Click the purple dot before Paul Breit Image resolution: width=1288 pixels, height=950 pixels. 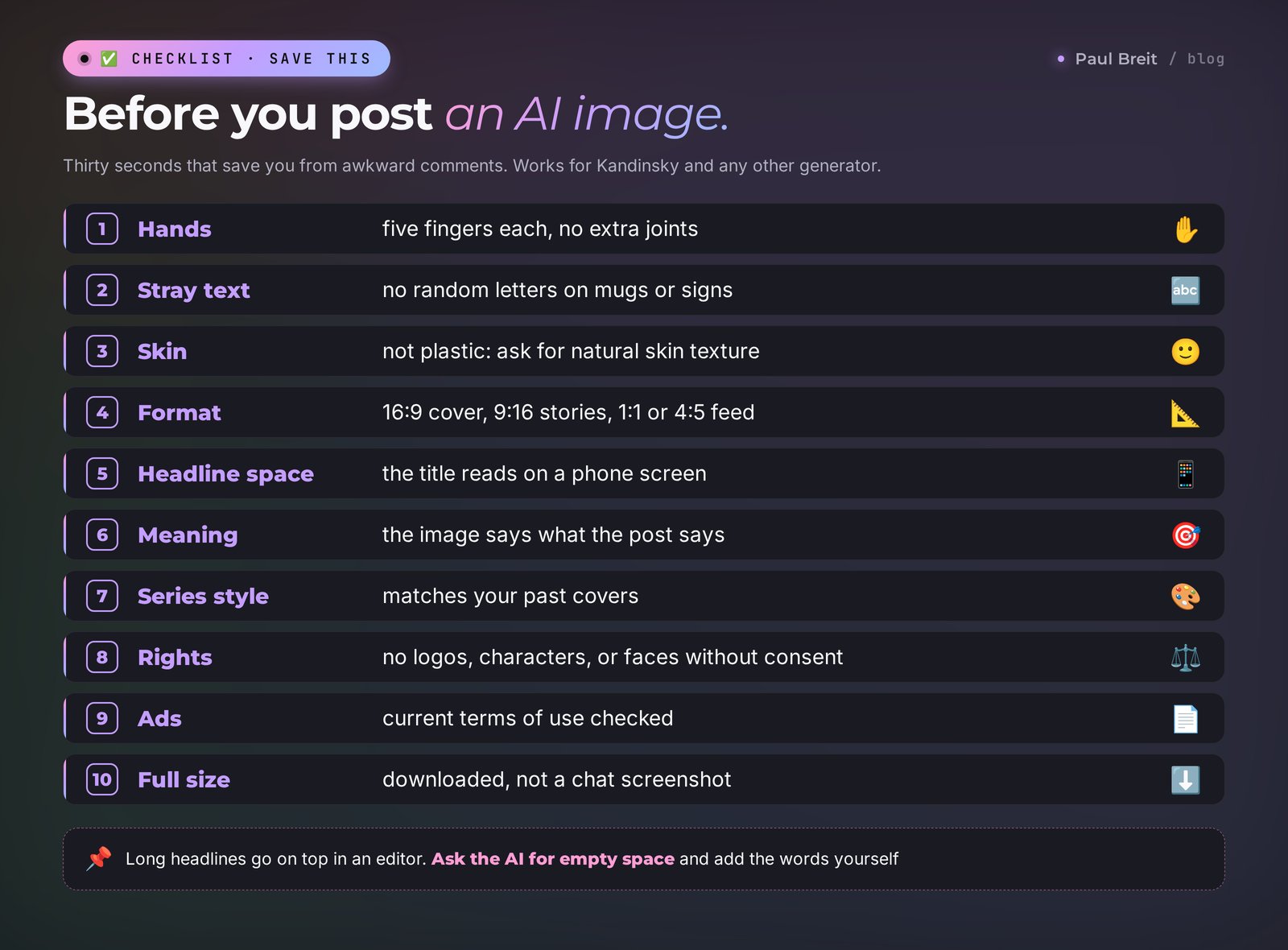pyautogui.click(x=1061, y=59)
